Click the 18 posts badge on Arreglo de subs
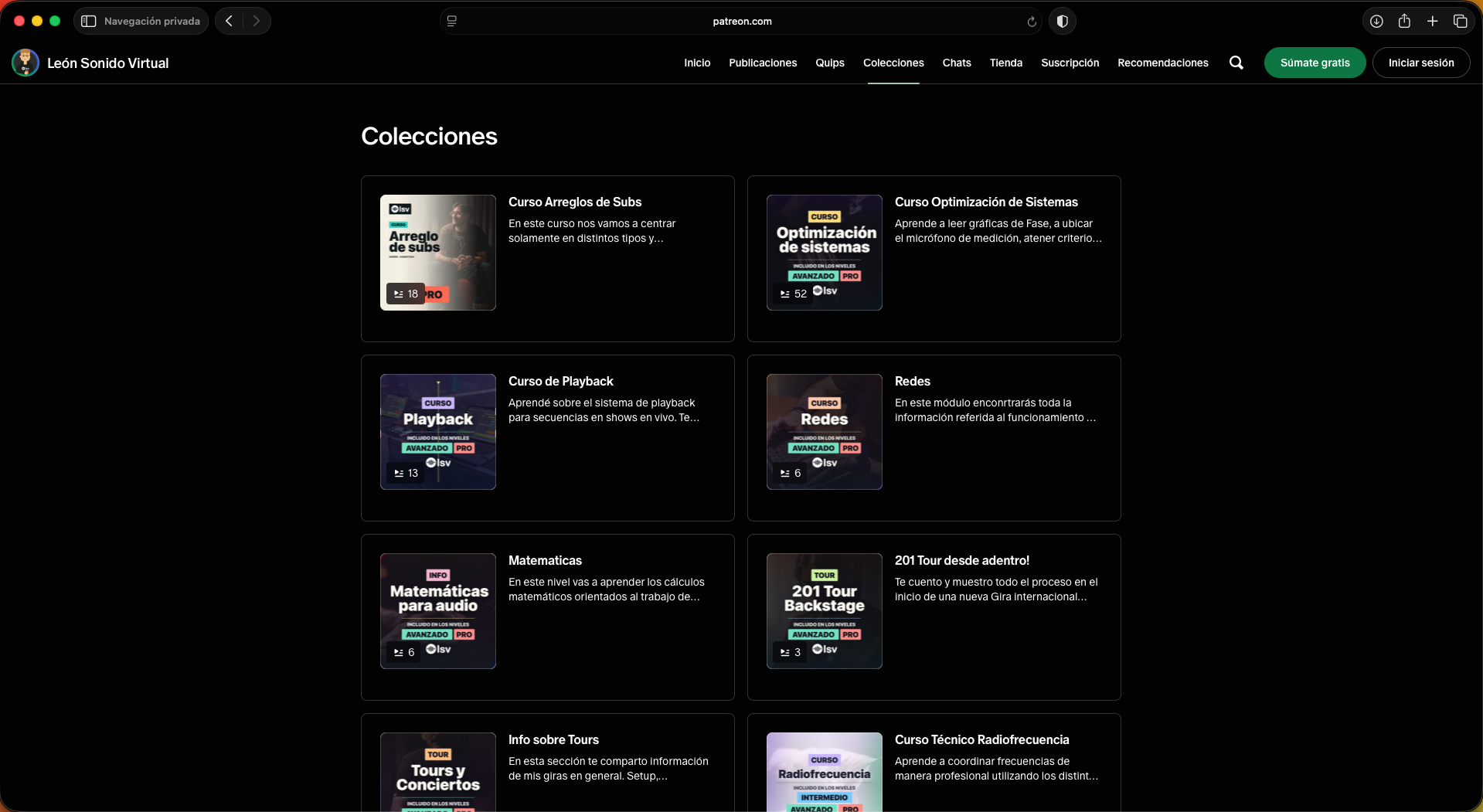The image size is (1483, 812). coord(406,294)
